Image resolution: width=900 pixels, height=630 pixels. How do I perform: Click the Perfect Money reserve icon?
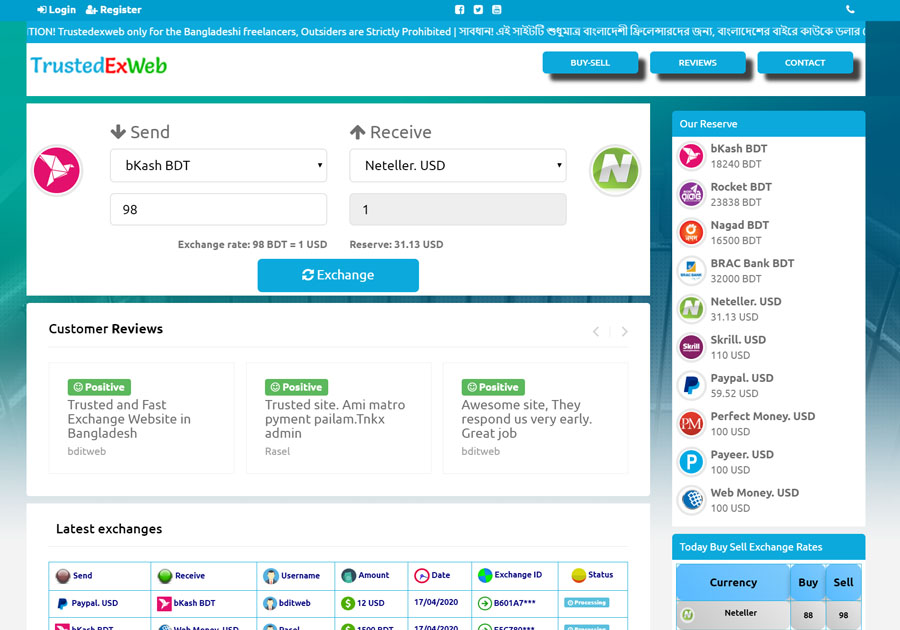pyautogui.click(x=691, y=424)
